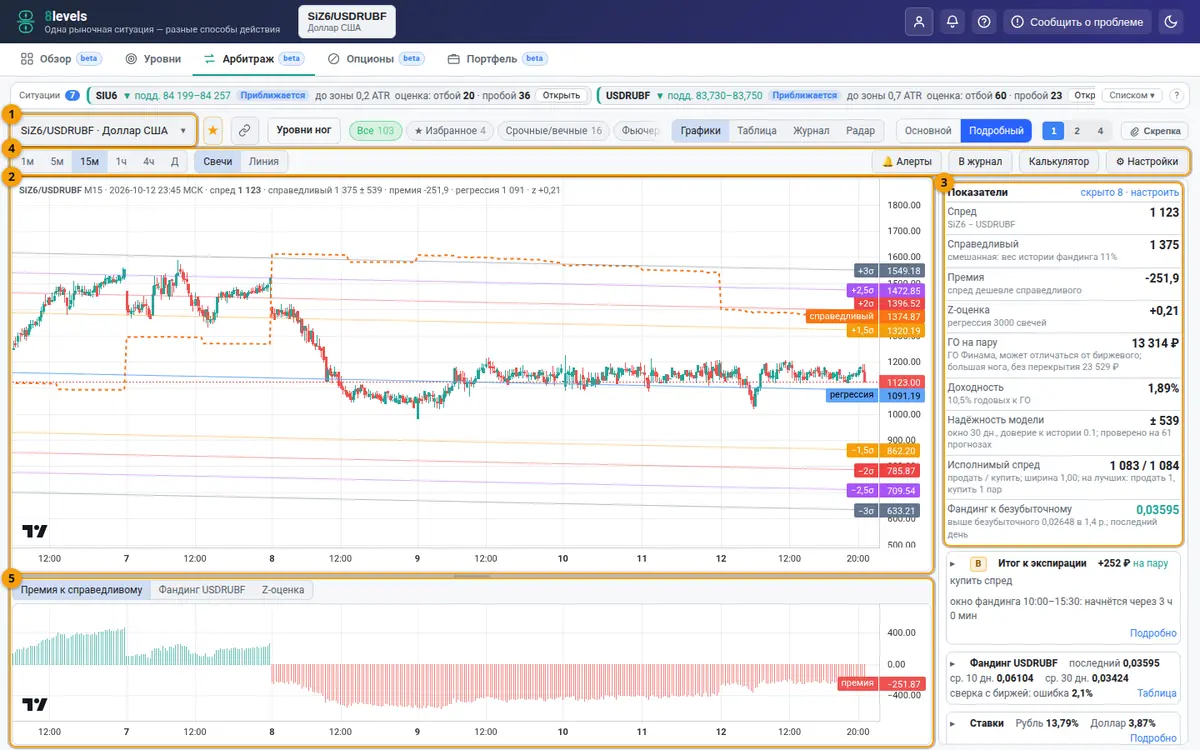Switch to dark theme with moon icon
Screen dimensions: 1200x750
click(1170, 22)
